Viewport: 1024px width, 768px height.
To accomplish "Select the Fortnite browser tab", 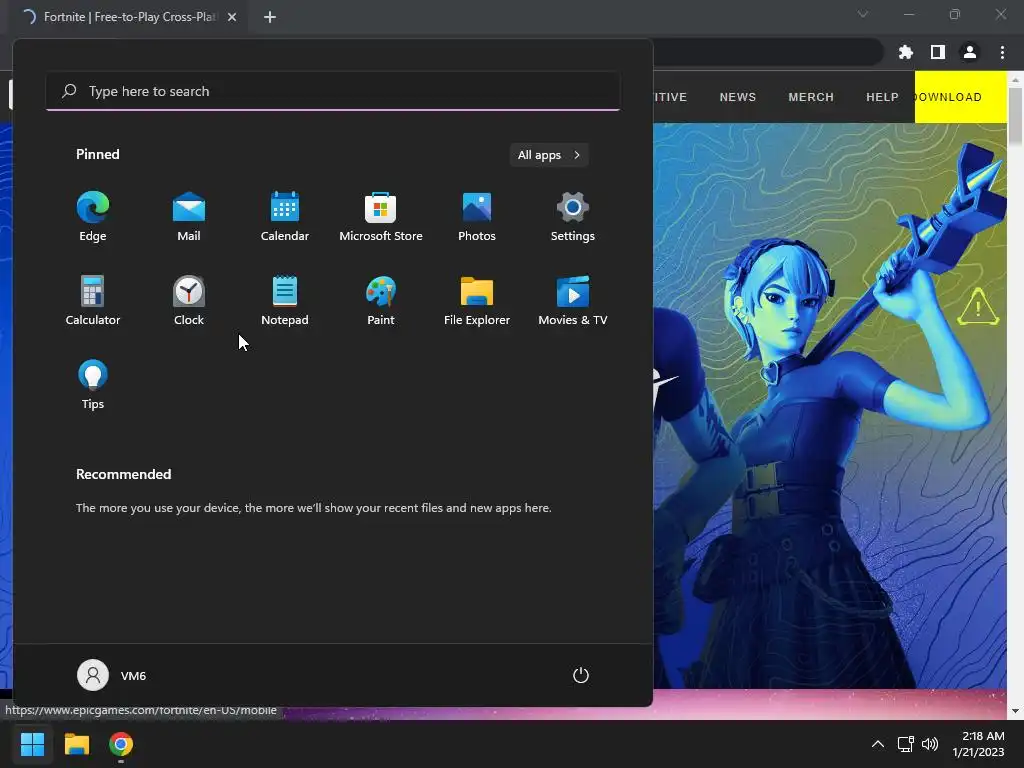I will [127, 17].
